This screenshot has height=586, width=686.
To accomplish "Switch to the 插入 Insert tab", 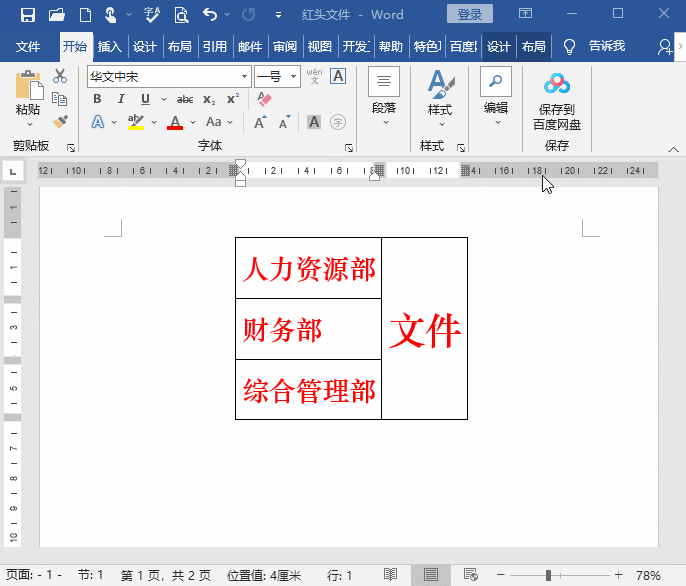I will pyautogui.click(x=109, y=46).
